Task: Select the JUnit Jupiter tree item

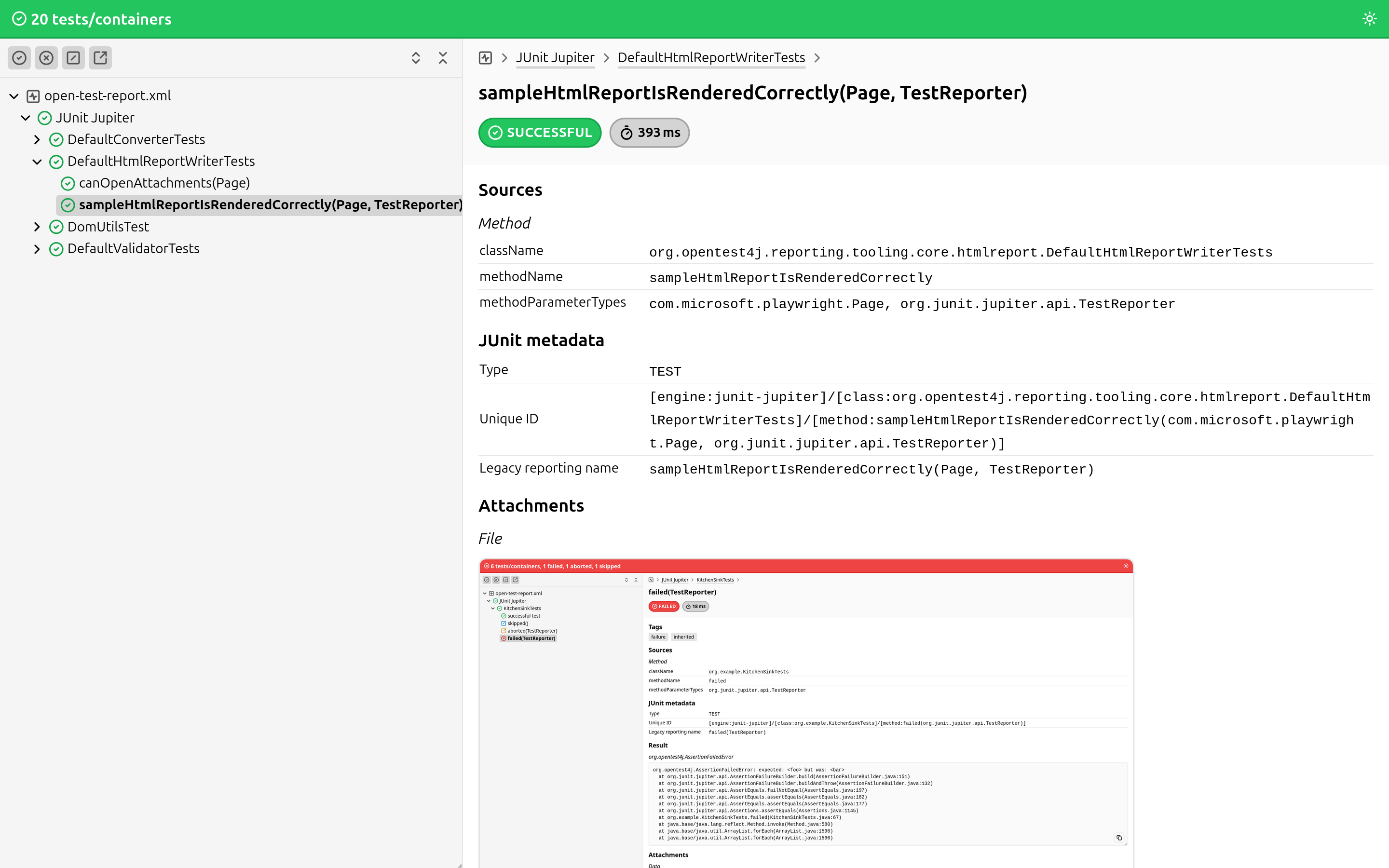Action: point(95,118)
